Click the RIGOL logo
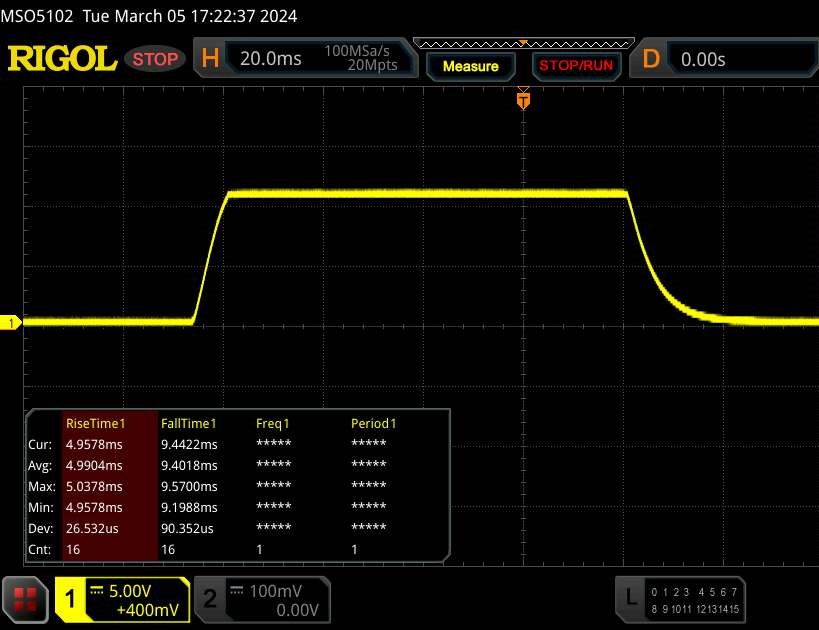 pos(62,58)
